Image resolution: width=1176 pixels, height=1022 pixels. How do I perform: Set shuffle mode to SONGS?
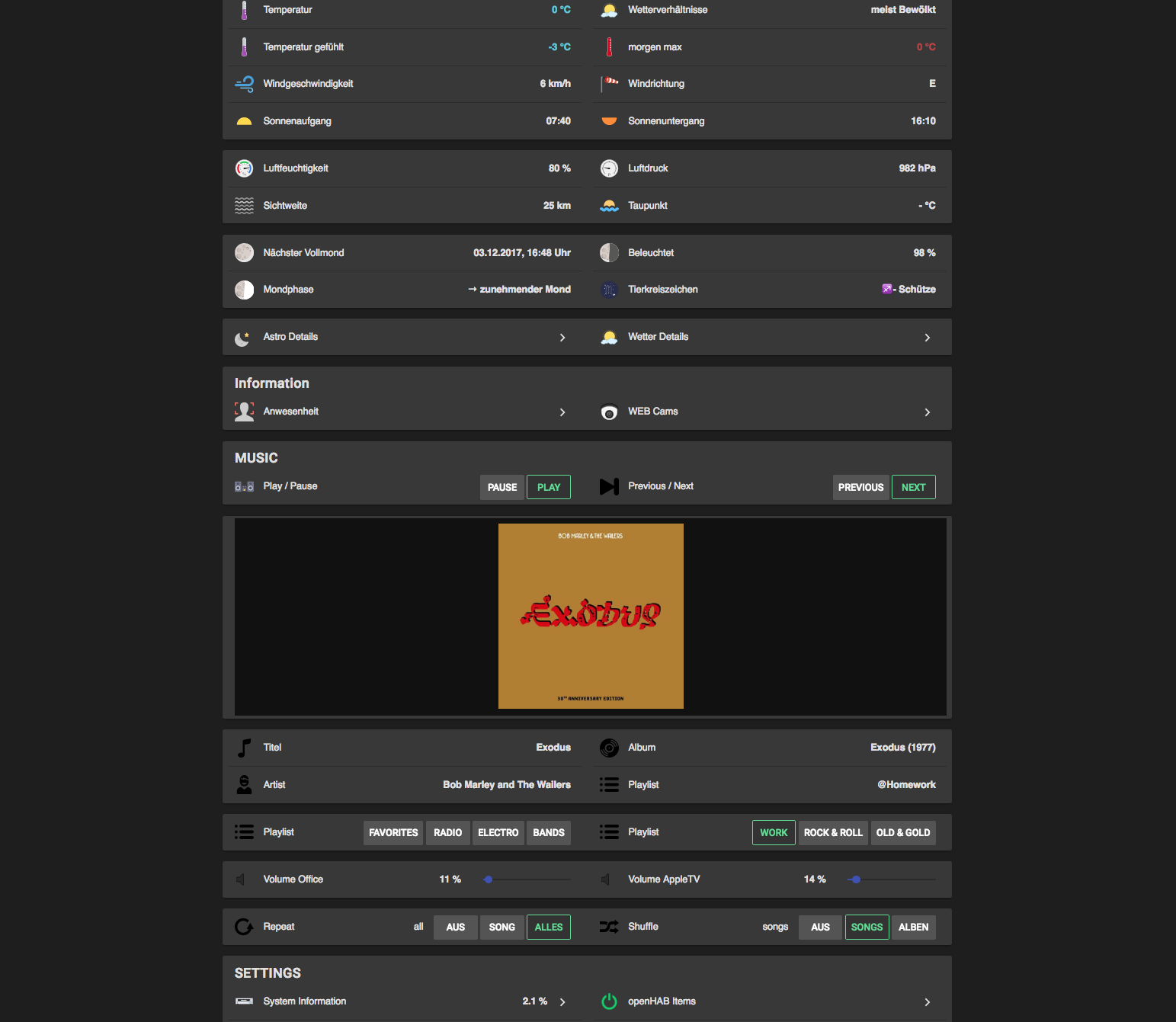click(867, 927)
